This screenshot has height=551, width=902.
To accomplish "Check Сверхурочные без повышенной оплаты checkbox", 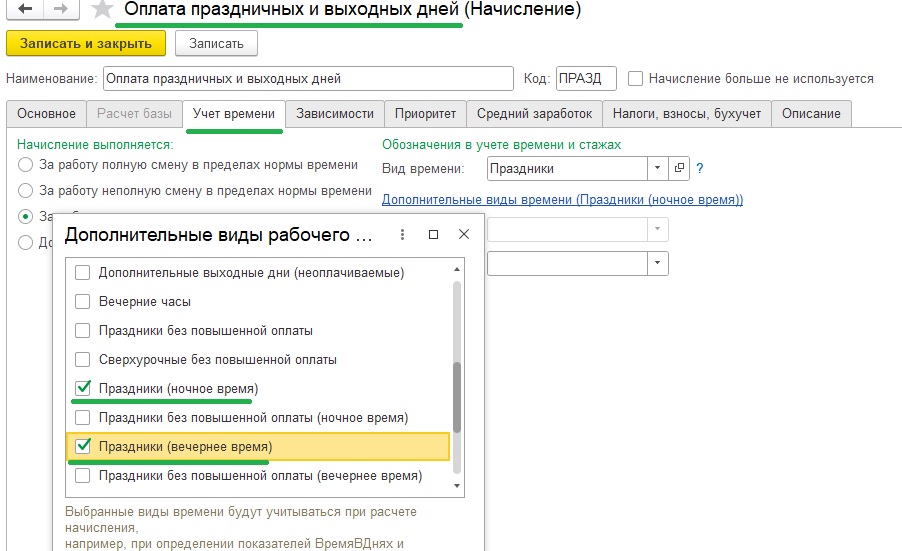I will 83,359.
